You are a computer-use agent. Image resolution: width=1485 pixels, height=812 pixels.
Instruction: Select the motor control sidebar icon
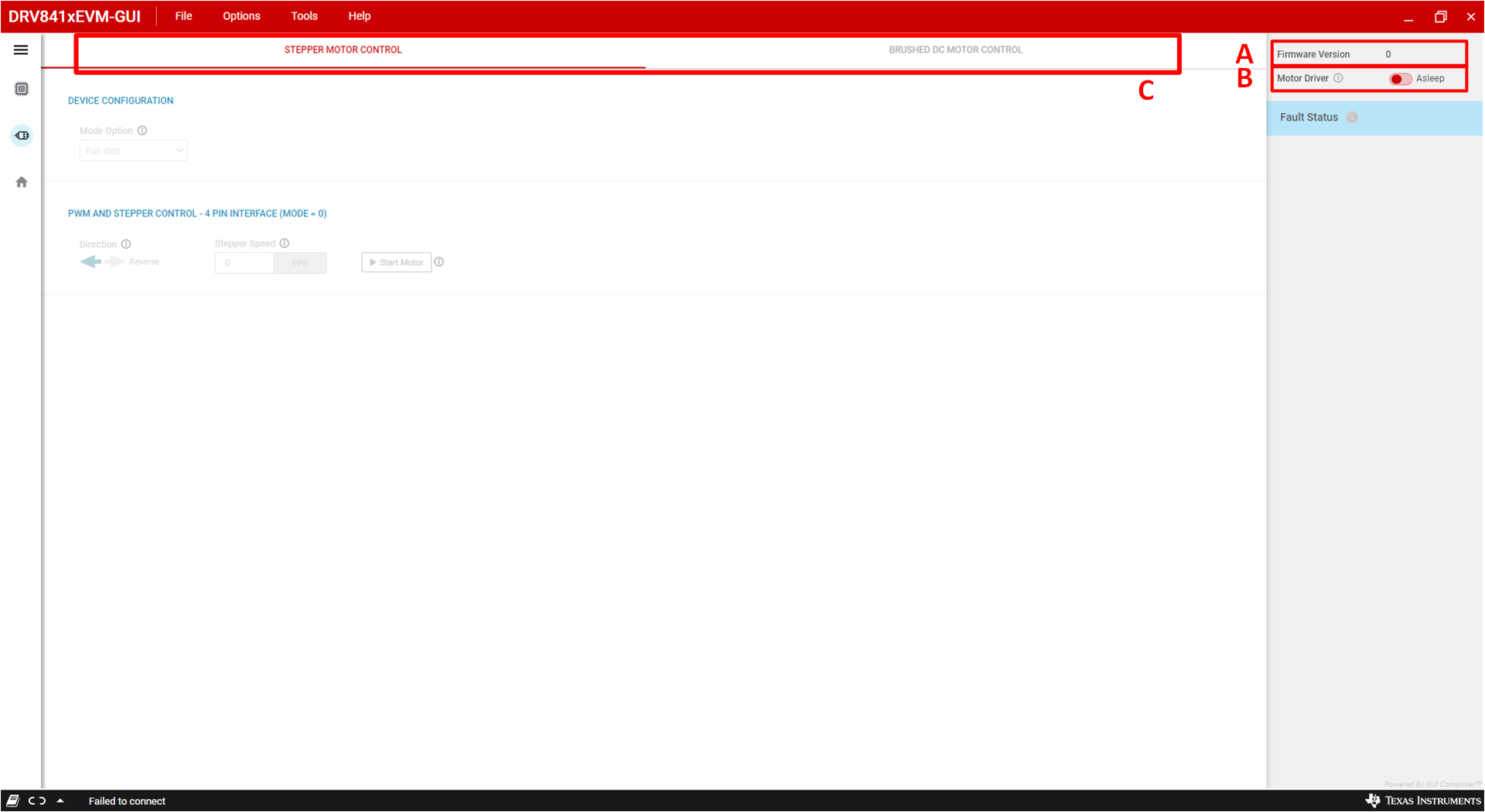pos(22,135)
